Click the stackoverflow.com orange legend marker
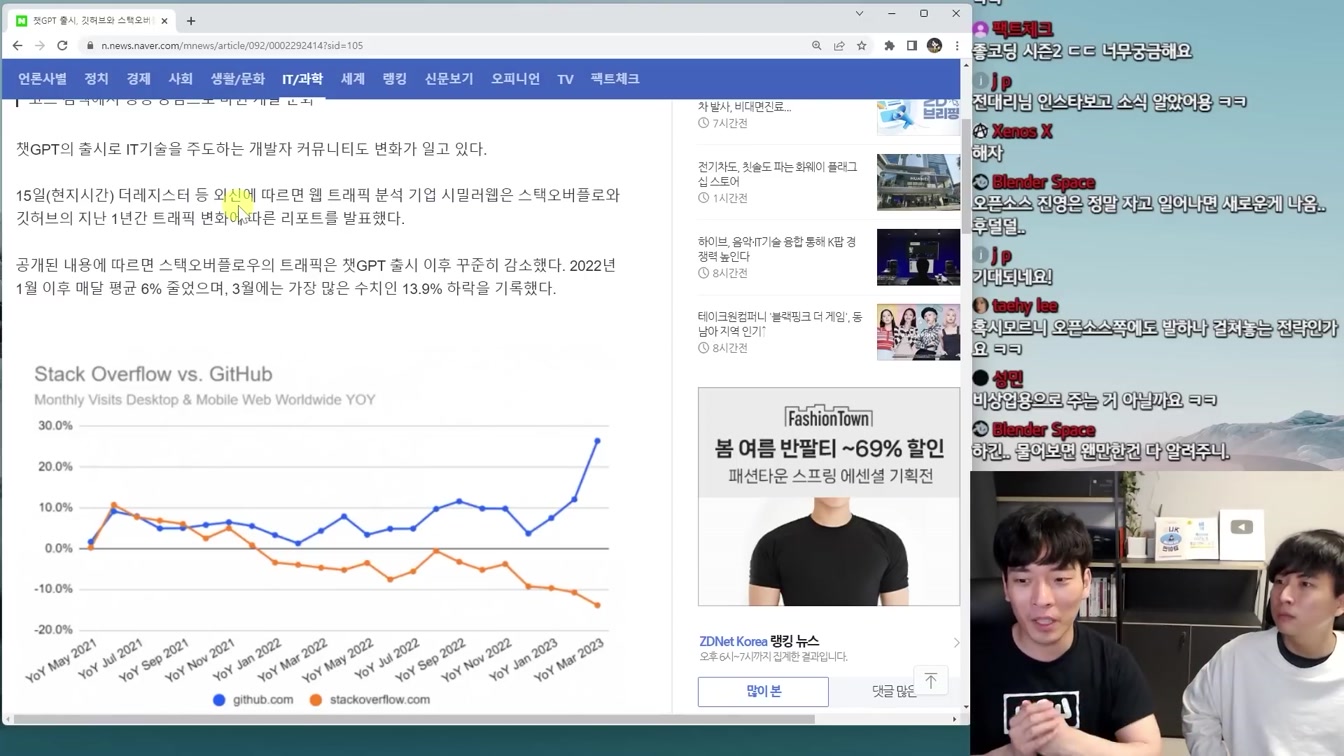This screenshot has width=1344, height=756. (316, 700)
